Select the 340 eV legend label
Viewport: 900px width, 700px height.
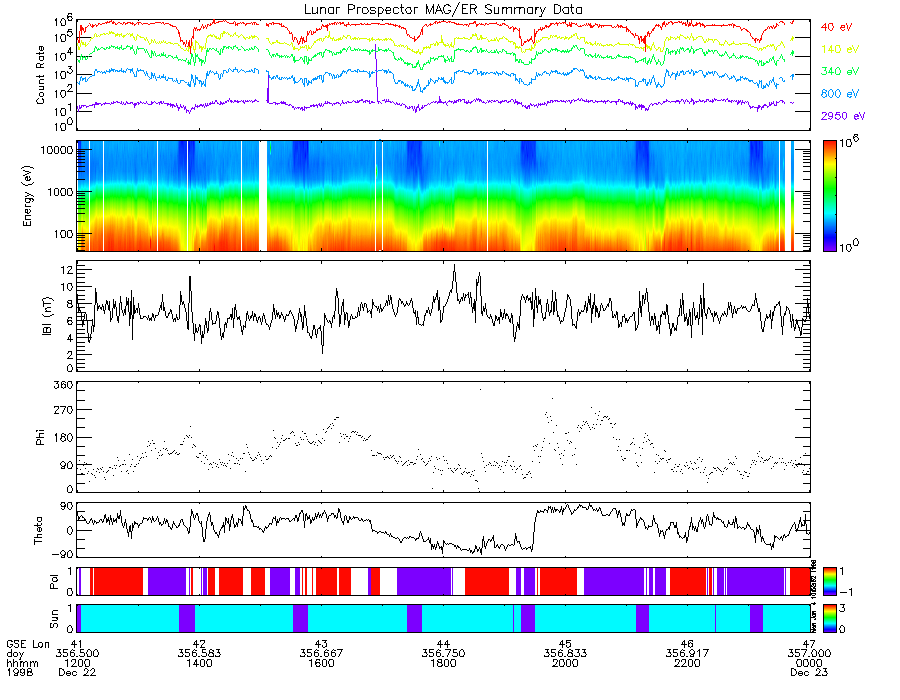839,71
